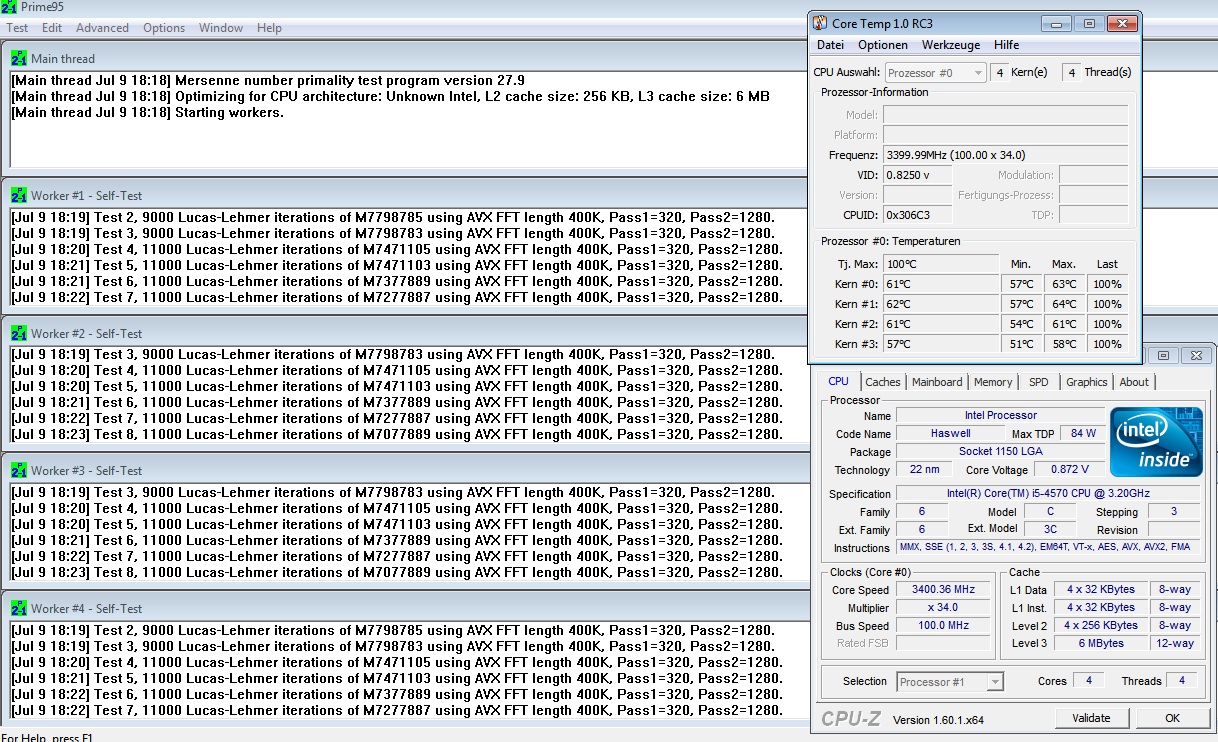The height and width of the screenshot is (742, 1218).
Task: Click Worker #4 line Test 2 M7798785
Action: pos(392,630)
